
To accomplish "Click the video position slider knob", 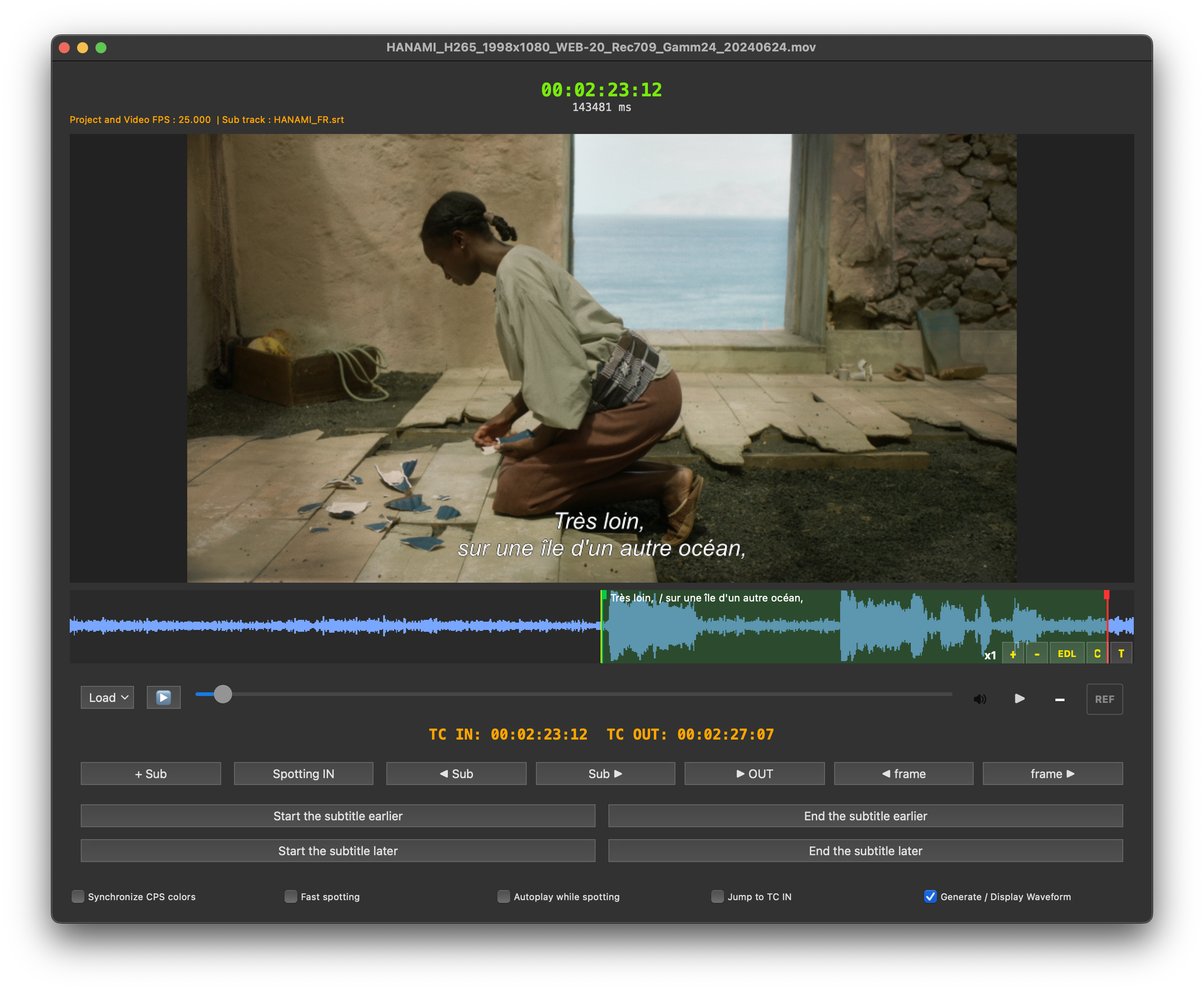I will click(223, 694).
